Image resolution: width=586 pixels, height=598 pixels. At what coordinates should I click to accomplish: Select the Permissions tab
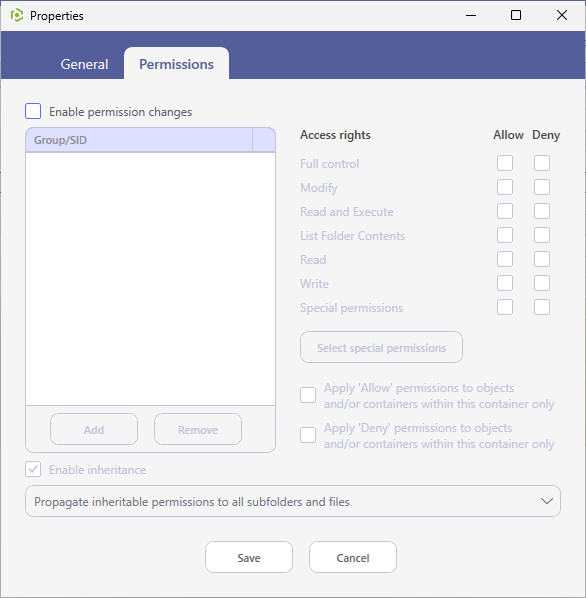point(176,64)
